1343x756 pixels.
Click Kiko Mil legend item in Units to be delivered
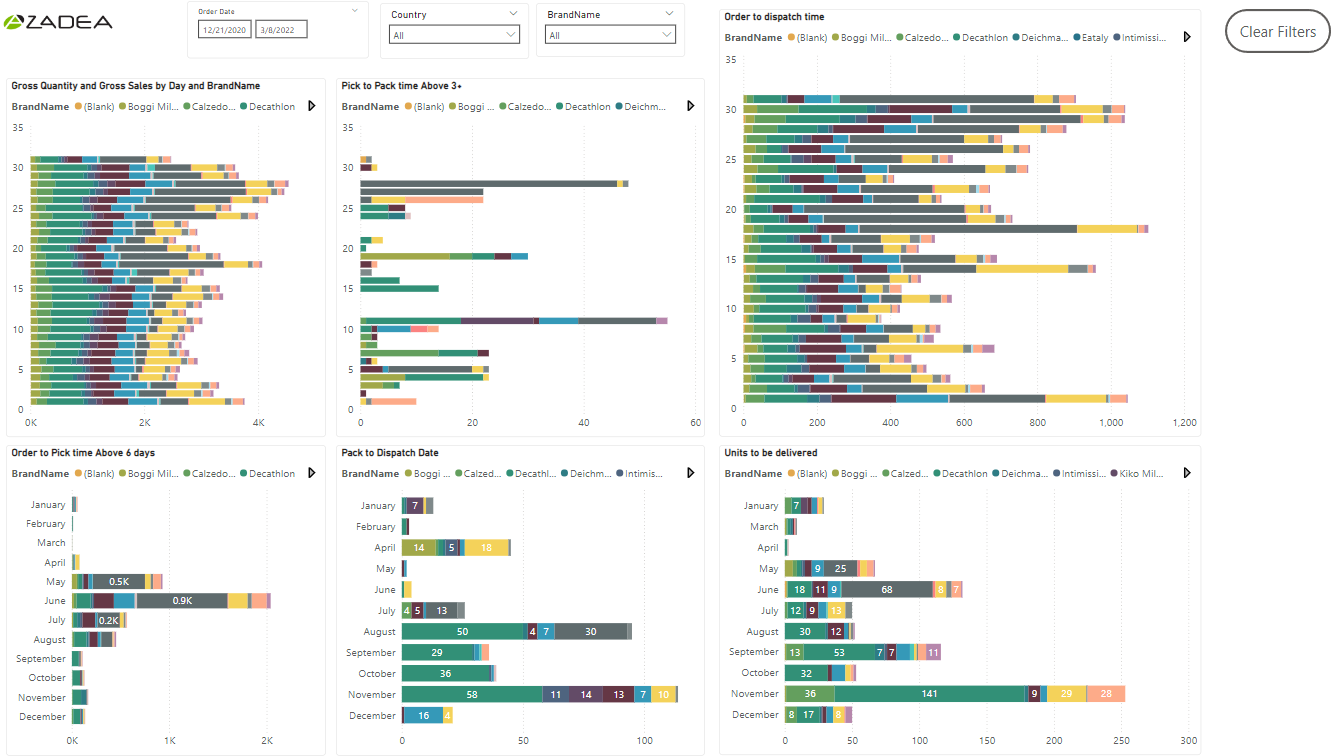[x=1138, y=474]
